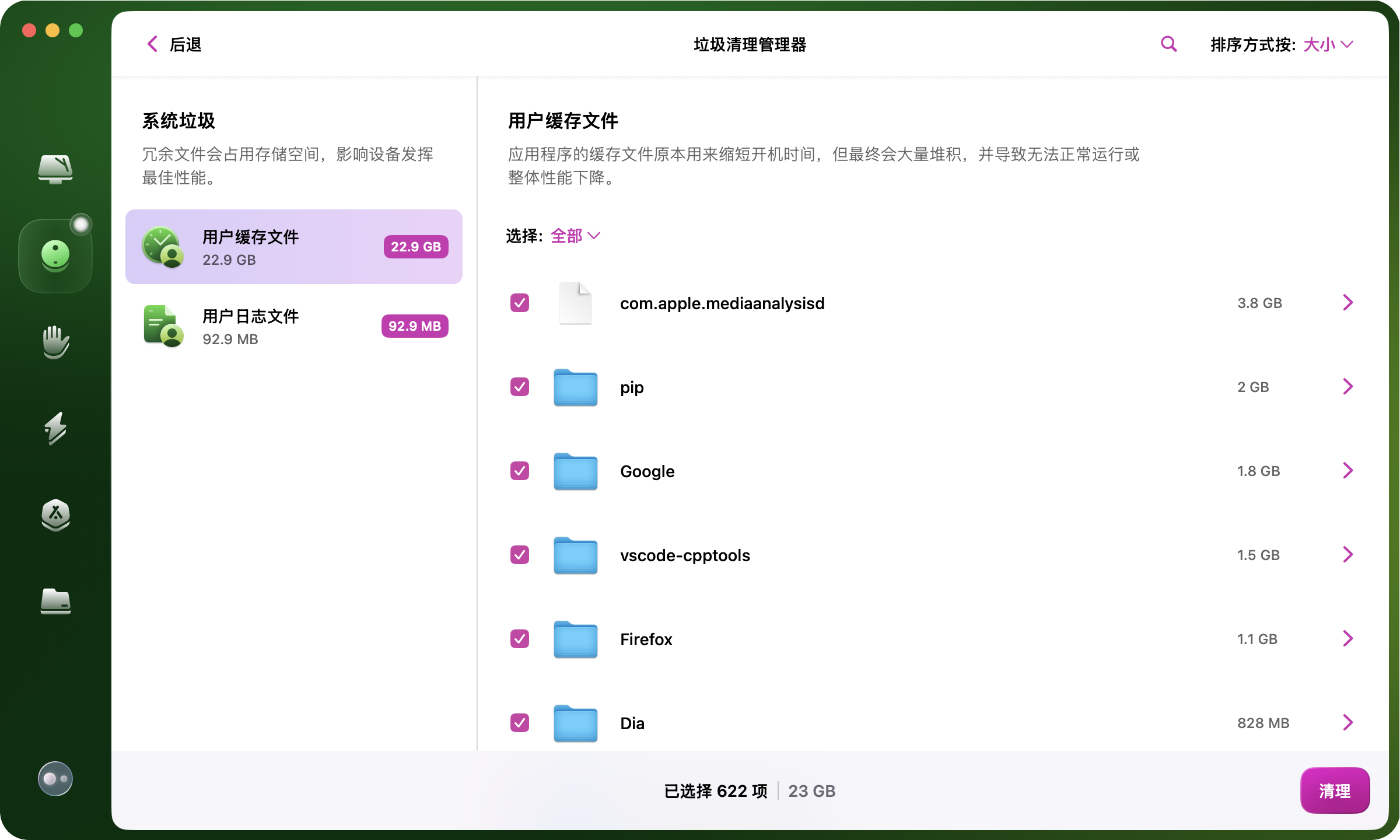The image size is (1400, 840).
Task: Click the assistant icon at sidebar bottom
Action: click(x=55, y=779)
